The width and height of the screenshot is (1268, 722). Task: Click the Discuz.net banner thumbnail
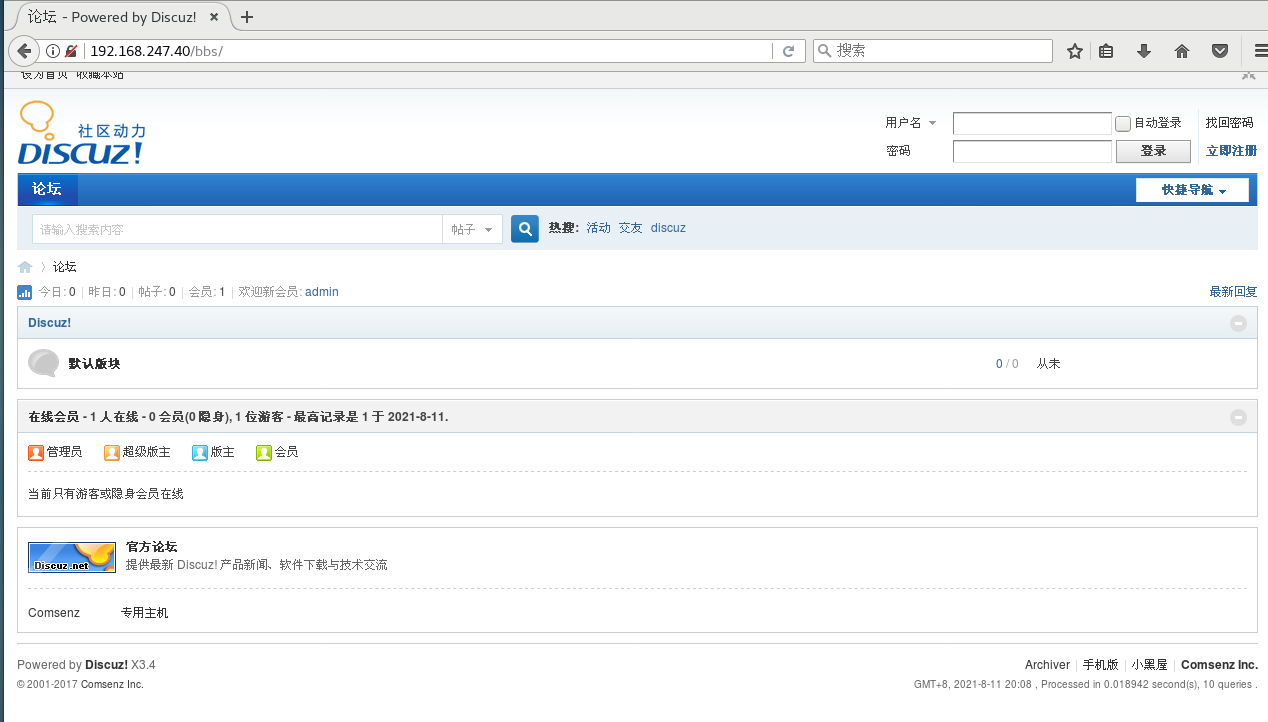pyautogui.click(x=72, y=557)
